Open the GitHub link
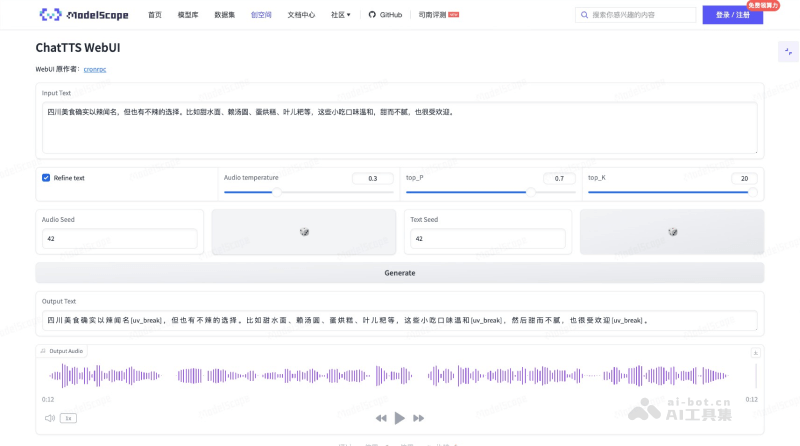The height and width of the screenshot is (446, 800). [386, 15]
